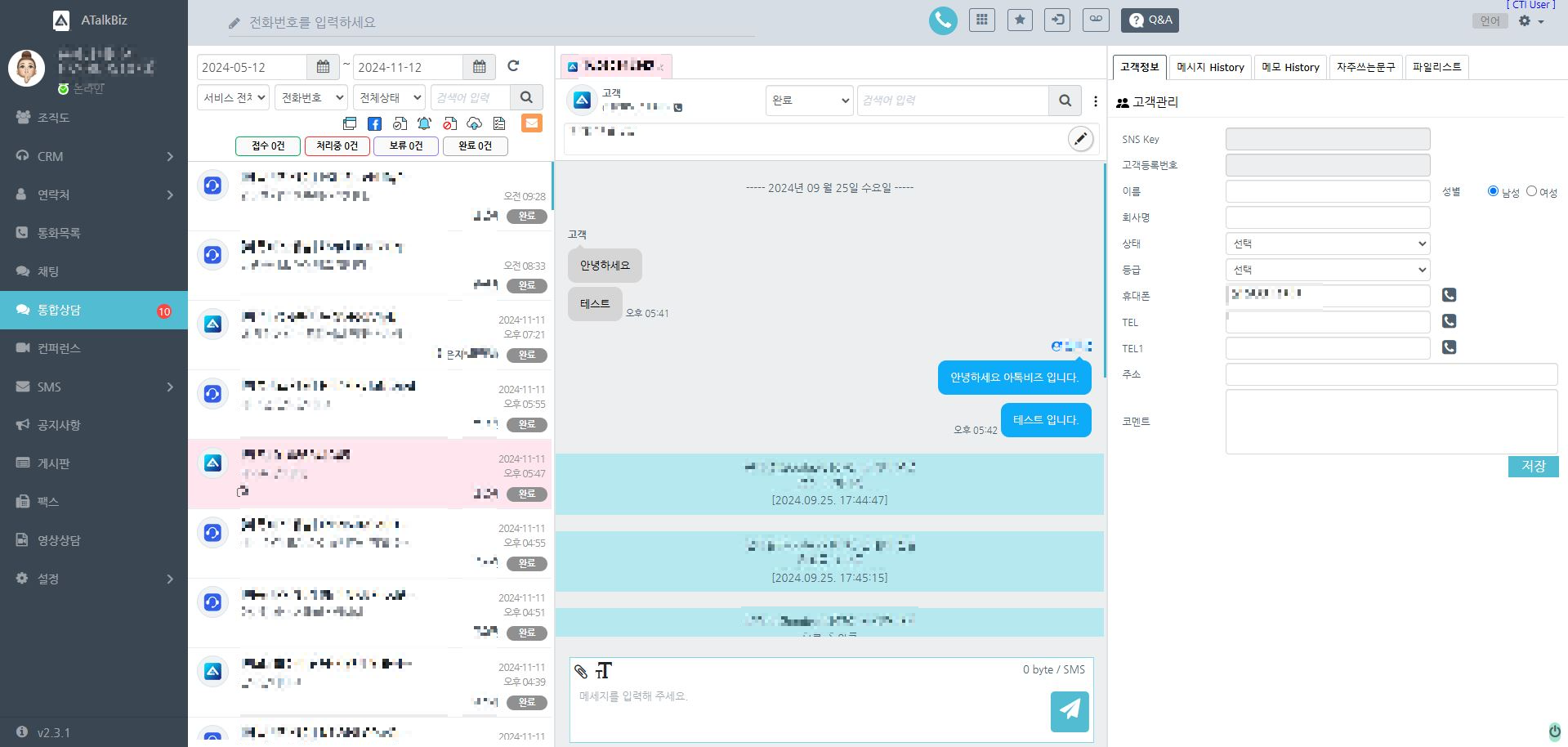1568x747 pixels.
Task: Click the blue bell notification icon
Action: [x=424, y=123]
